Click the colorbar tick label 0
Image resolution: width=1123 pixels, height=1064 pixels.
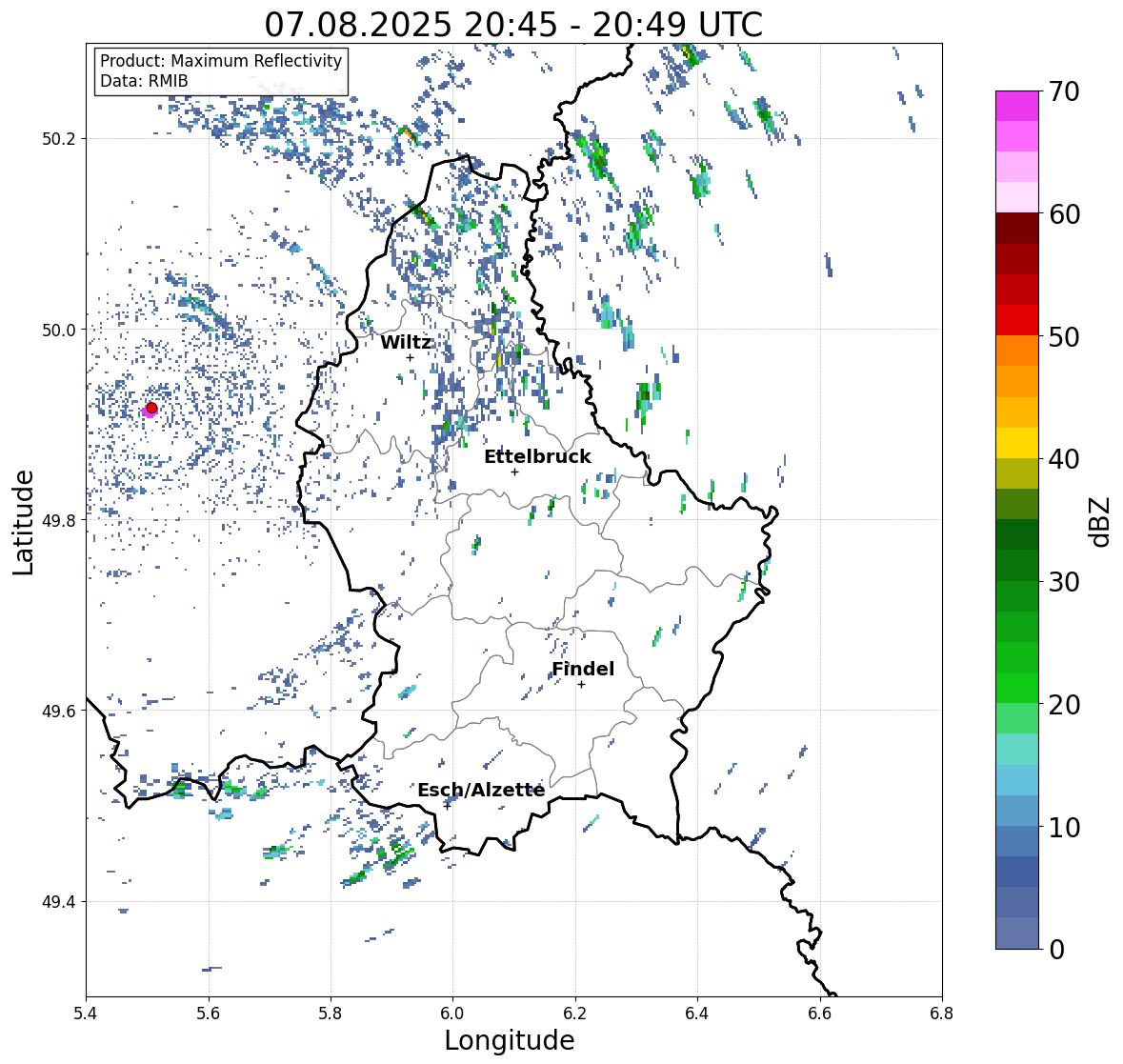click(x=1056, y=950)
